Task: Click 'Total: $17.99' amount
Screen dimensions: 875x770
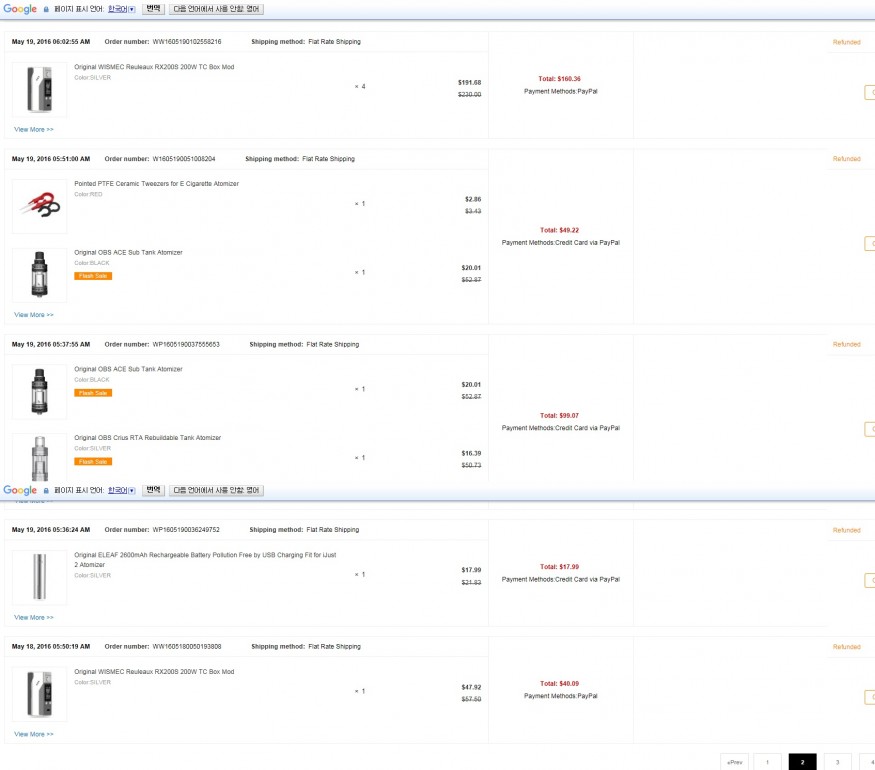Action: click(559, 567)
